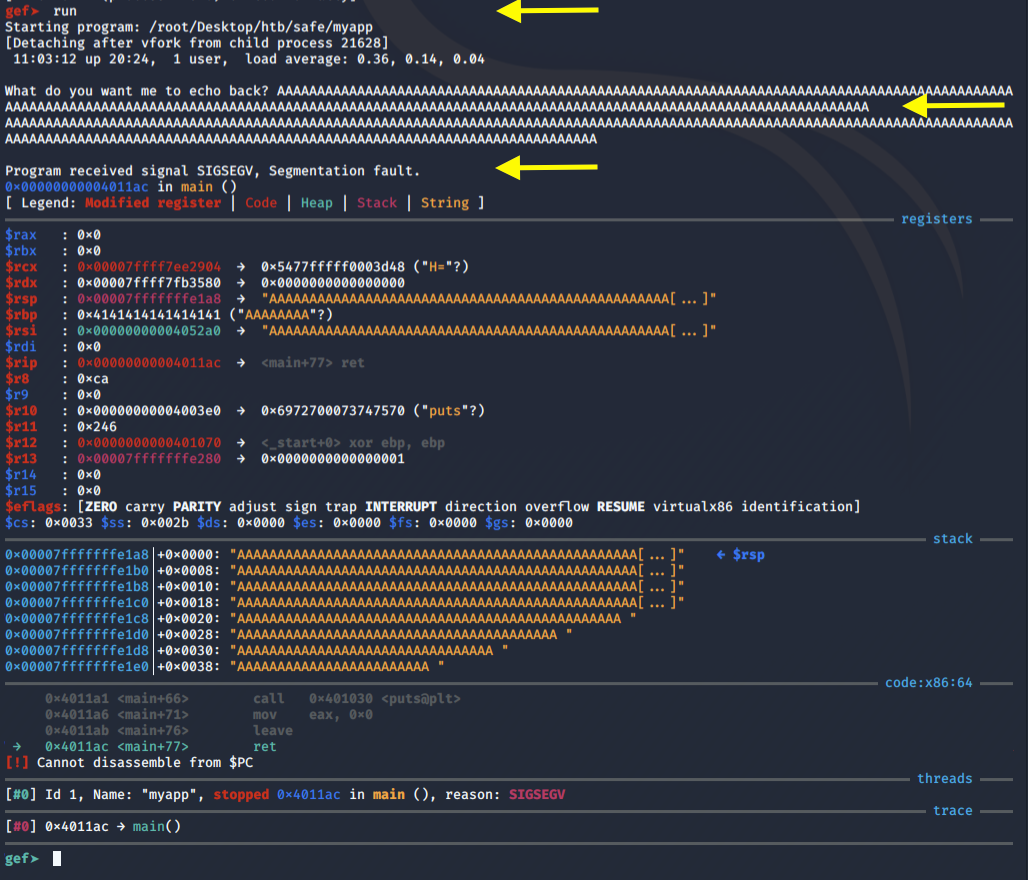Click the yellow arrow next to the SIGSEGV message
Screen dimensions: 1028x880
point(547,169)
